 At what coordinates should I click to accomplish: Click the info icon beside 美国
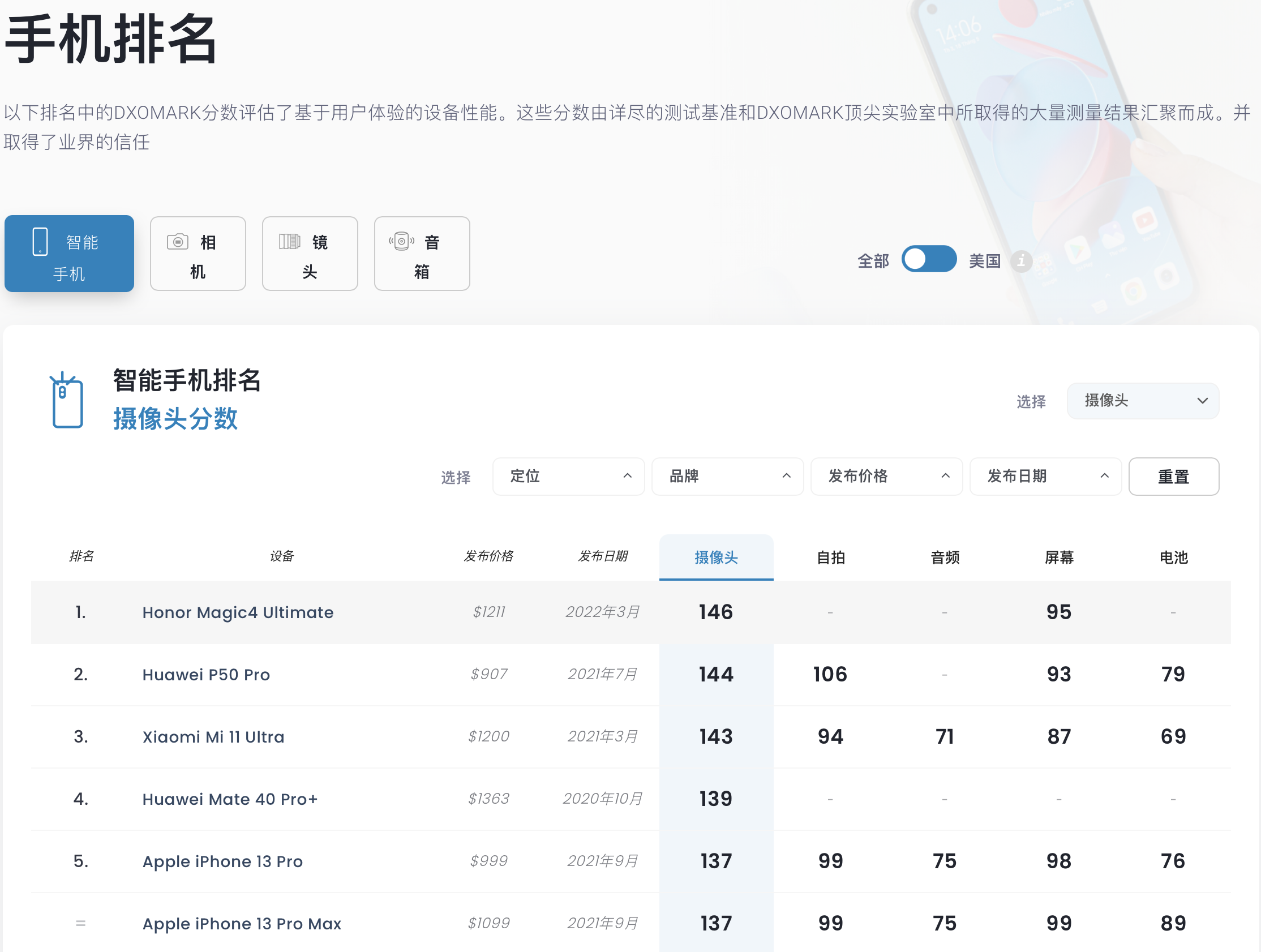click(x=1021, y=261)
